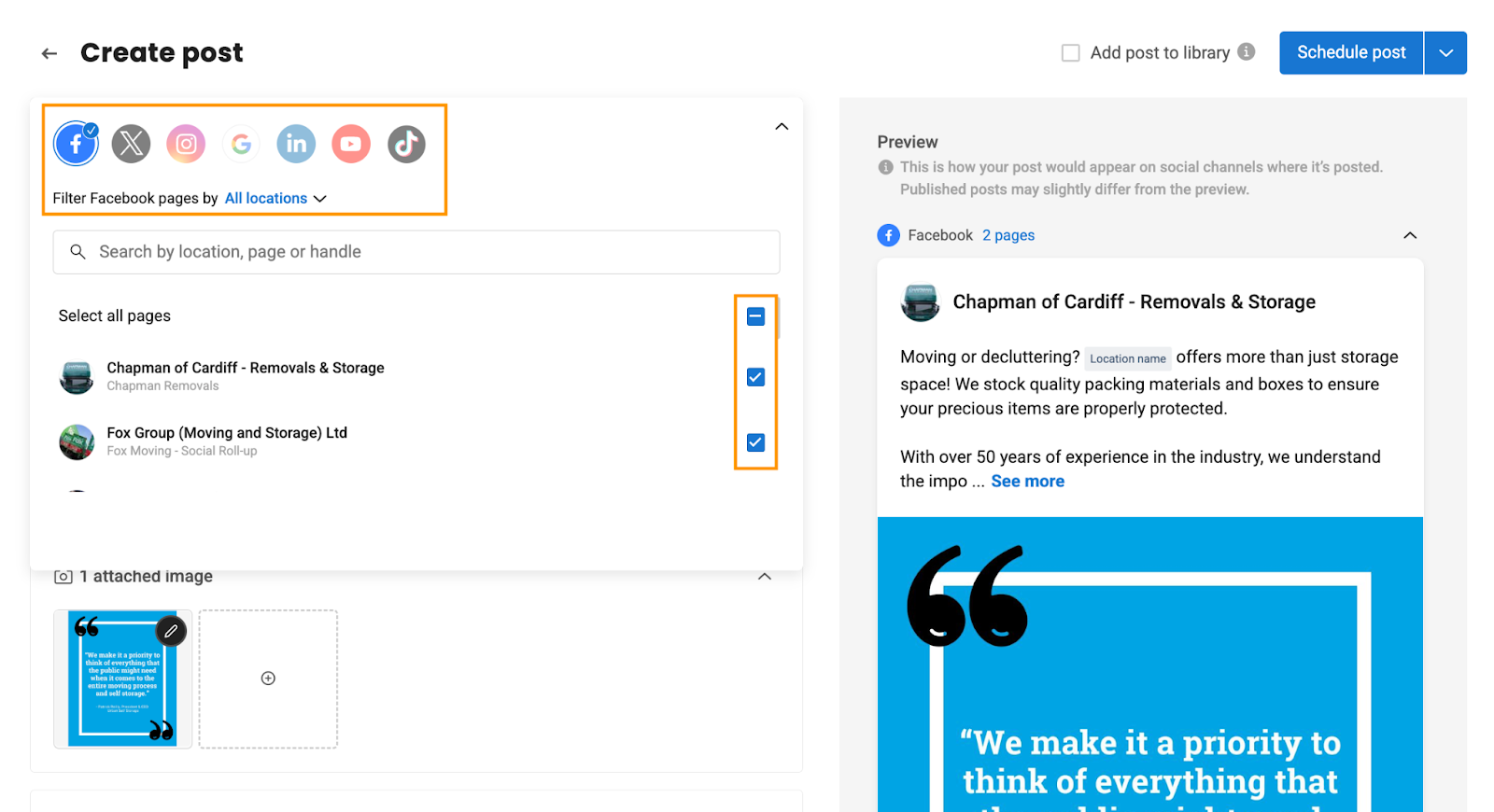Open Schedule post dropdown arrow
1494x812 pixels.
pos(1445,53)
